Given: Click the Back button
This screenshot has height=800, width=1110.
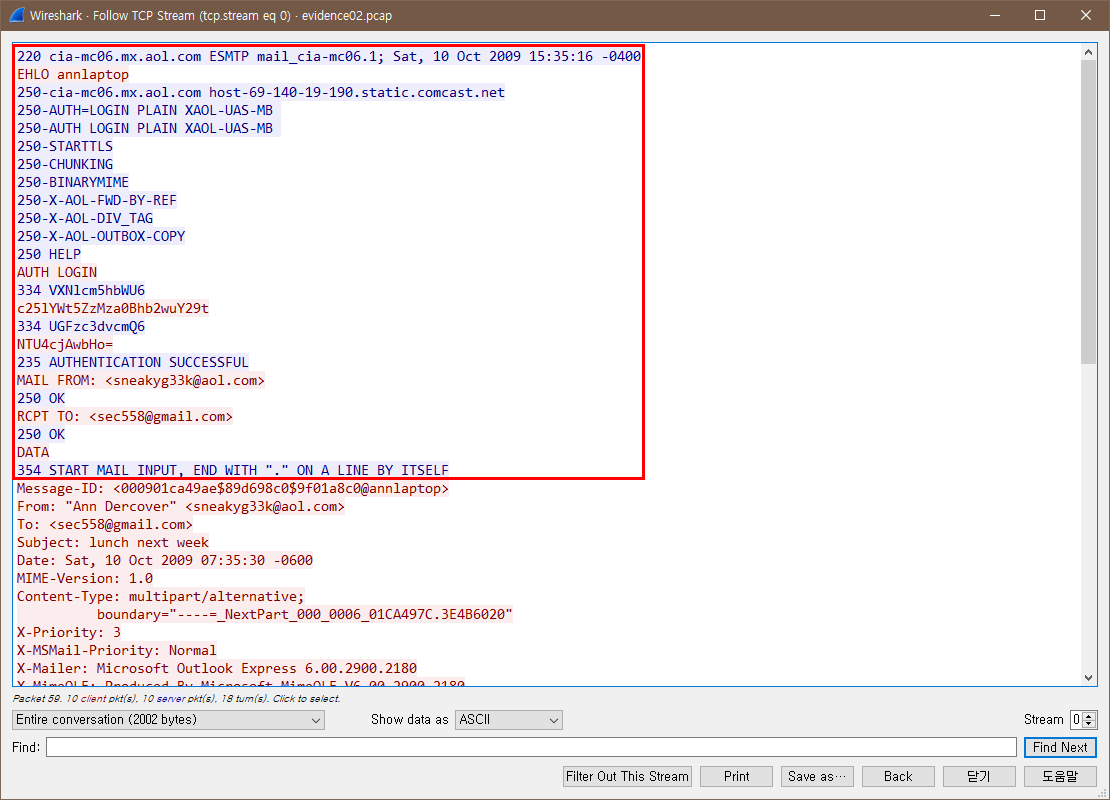Looking at the screenshot, I should click(x=898, y=777).
